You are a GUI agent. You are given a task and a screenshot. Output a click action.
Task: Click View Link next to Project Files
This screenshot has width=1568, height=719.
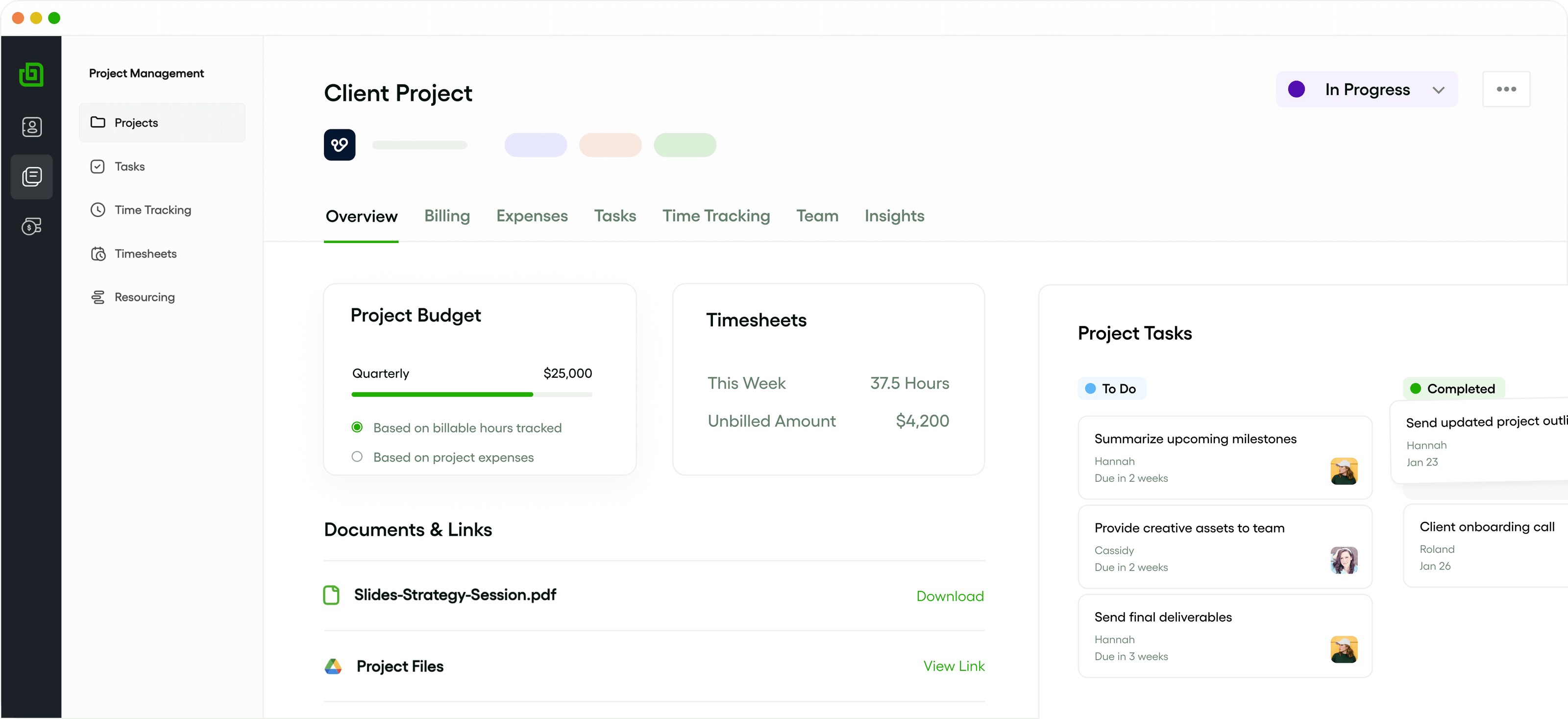click(953, 666)
